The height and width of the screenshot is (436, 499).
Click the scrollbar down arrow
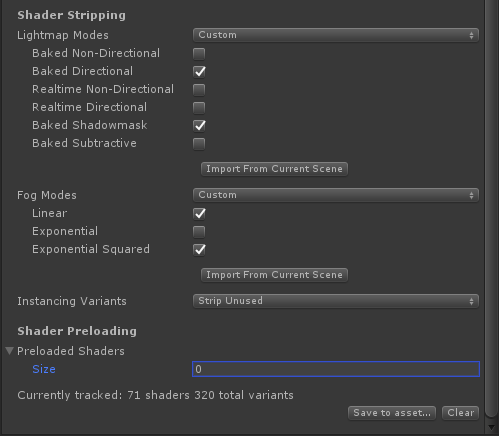[492, 427]
